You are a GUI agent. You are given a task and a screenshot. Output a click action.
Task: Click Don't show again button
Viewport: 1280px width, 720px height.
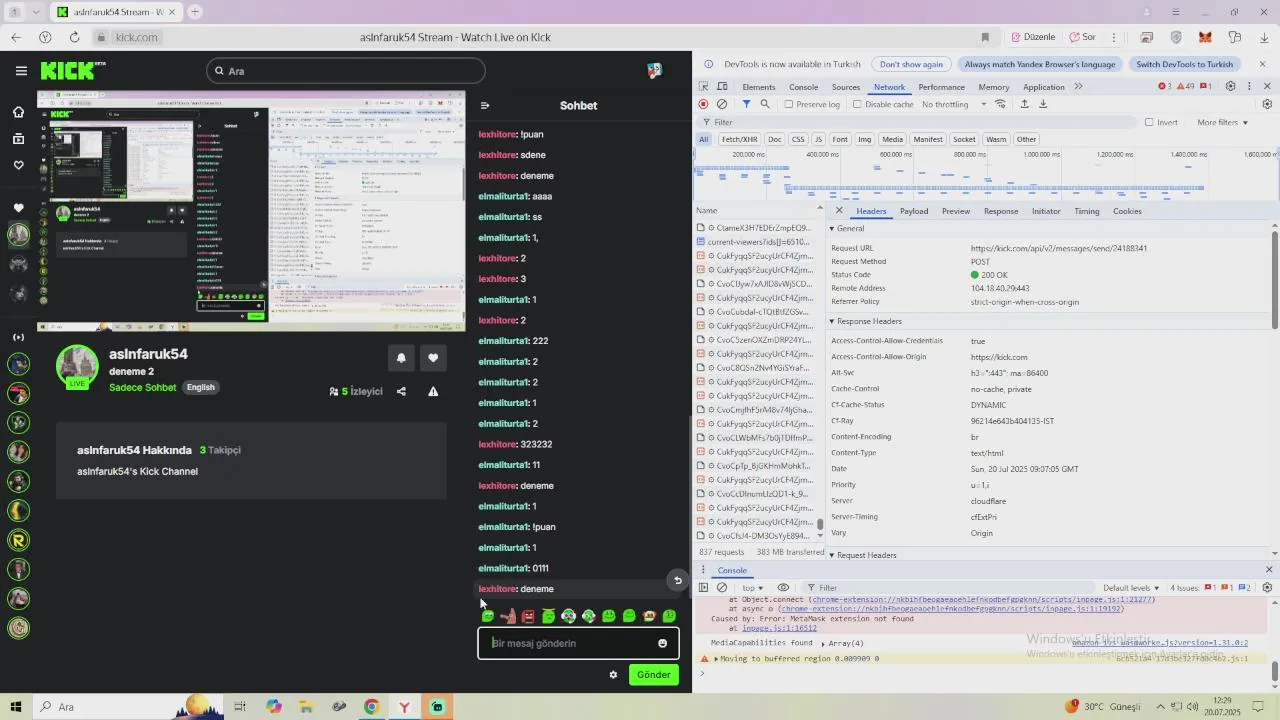pos(911,64)
